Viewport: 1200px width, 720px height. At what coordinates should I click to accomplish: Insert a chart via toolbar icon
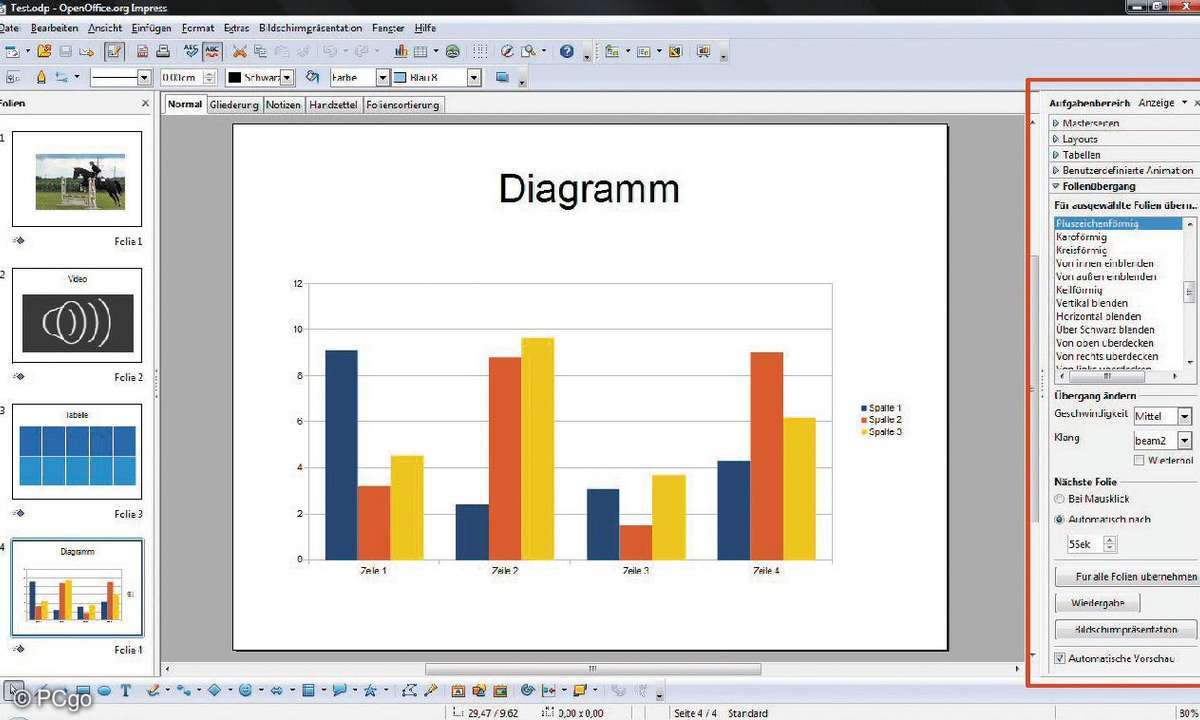[400, 51]
